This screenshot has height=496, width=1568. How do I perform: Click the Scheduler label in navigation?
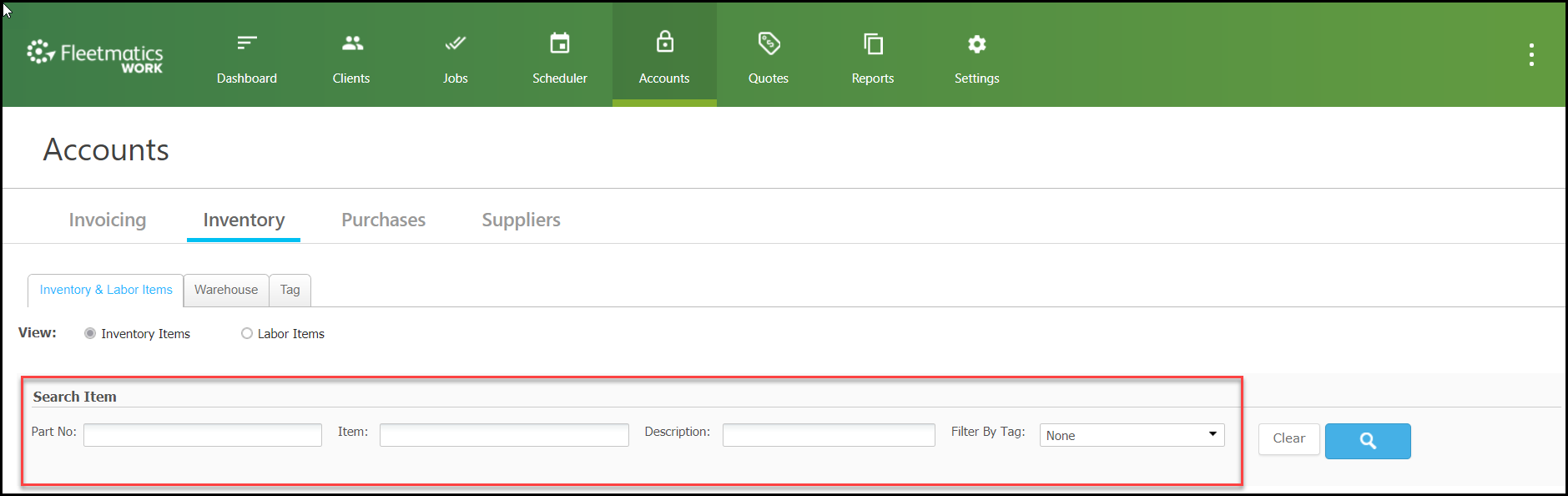click(560, 78)
